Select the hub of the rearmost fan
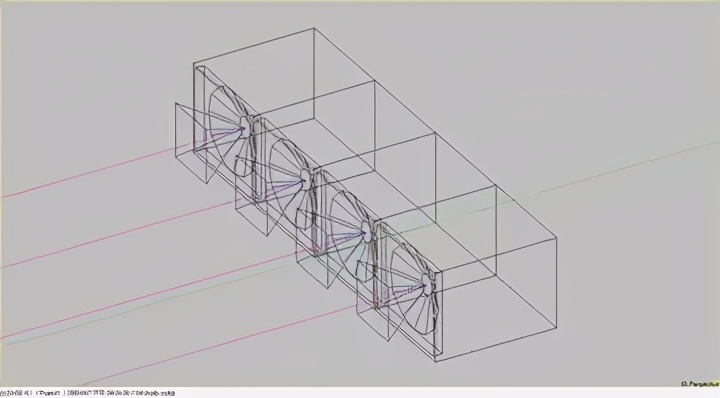Viewport: 720px width, 398px height. click(244, 127)
